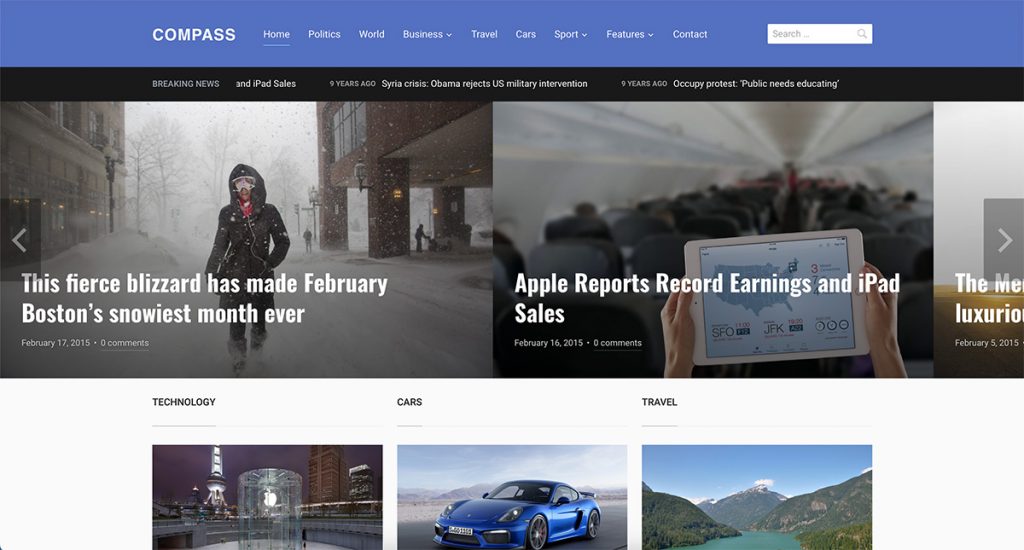Image resolution: width=1024 pixels, height=550 pixels.
Task: Select the Travel navigation item
Action: [x=484, y=35]
